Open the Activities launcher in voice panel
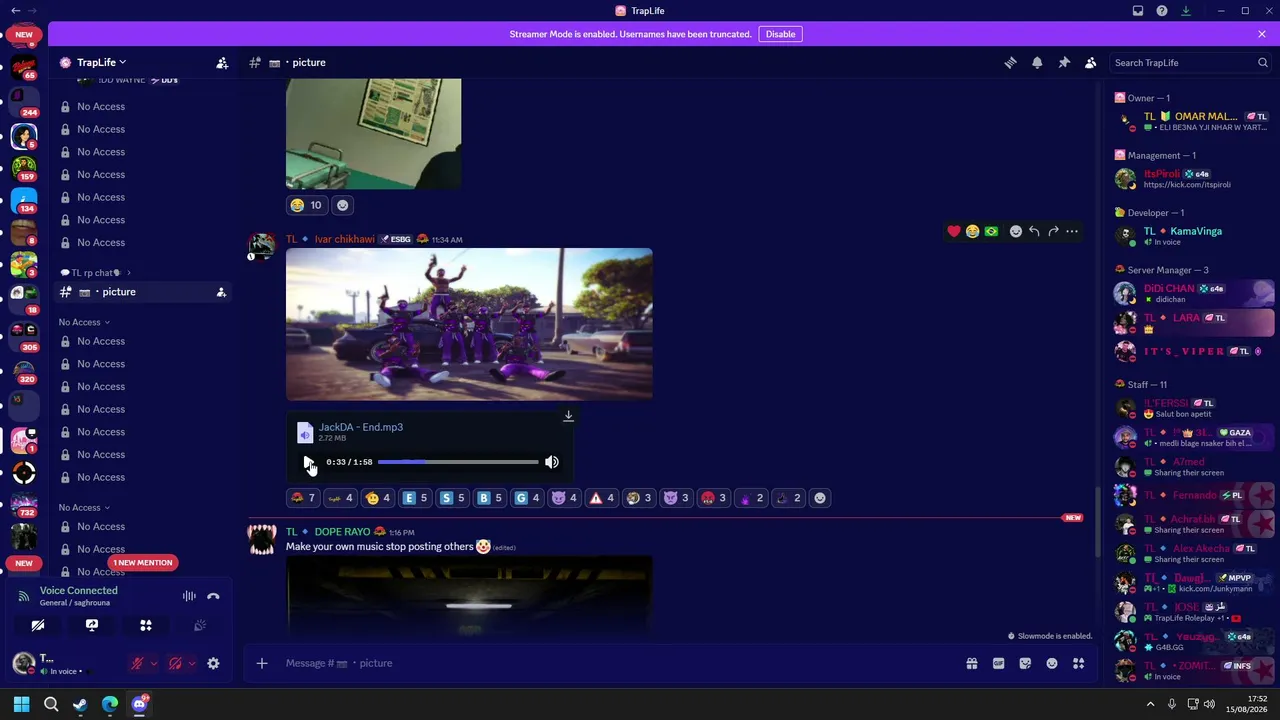Viewport: 1280px width, 720px height. (x=146, y=625)
